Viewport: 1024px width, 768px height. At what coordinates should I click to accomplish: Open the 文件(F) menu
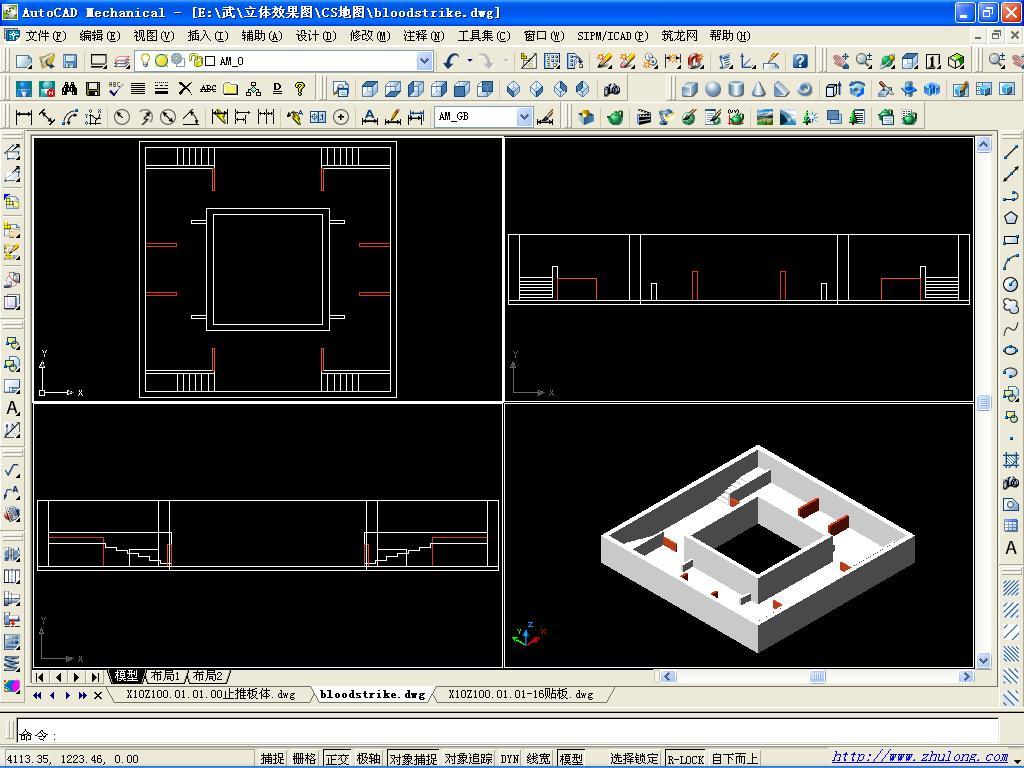(45, 35)
